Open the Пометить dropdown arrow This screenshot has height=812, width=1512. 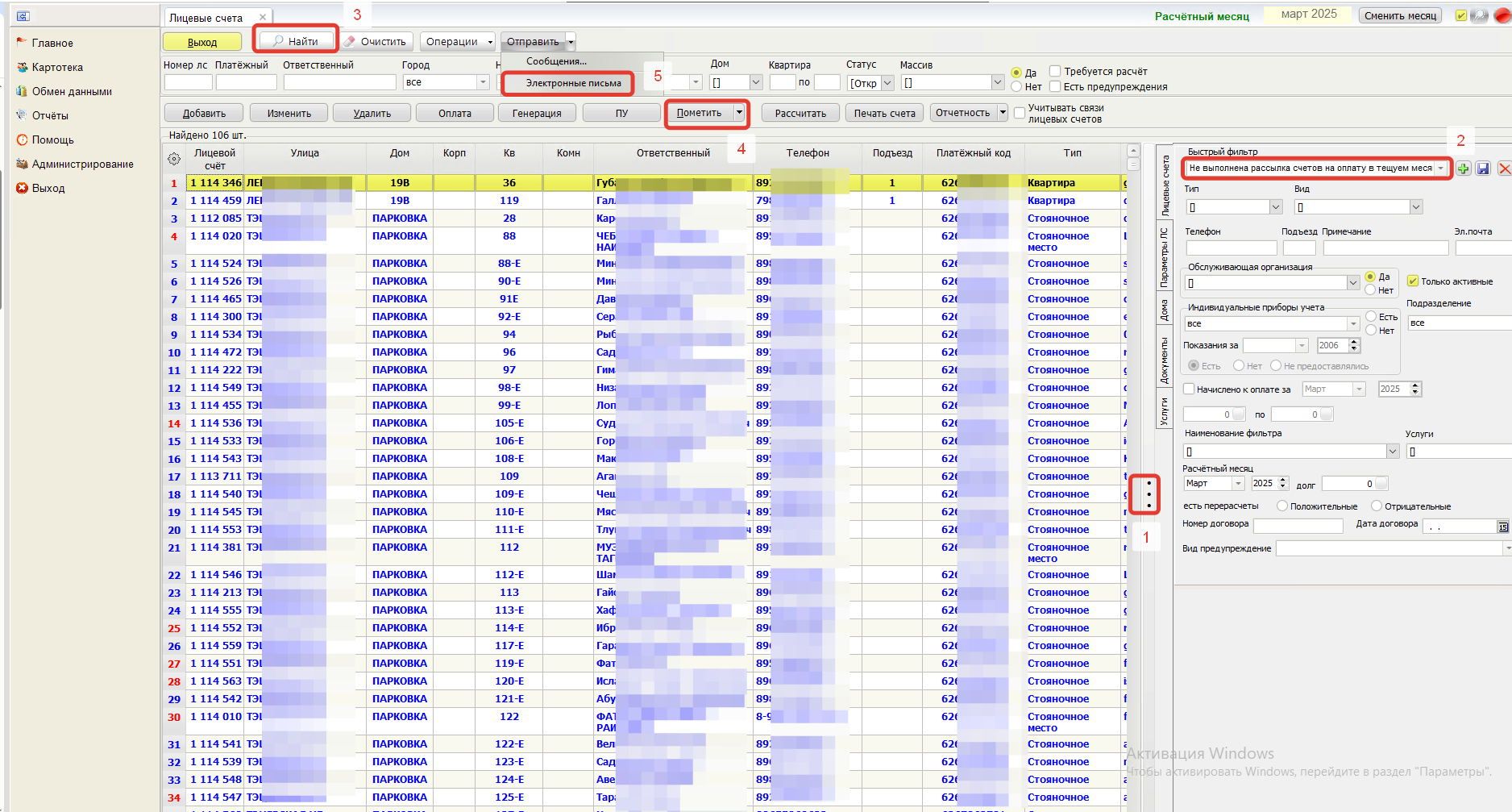(739, 113)
